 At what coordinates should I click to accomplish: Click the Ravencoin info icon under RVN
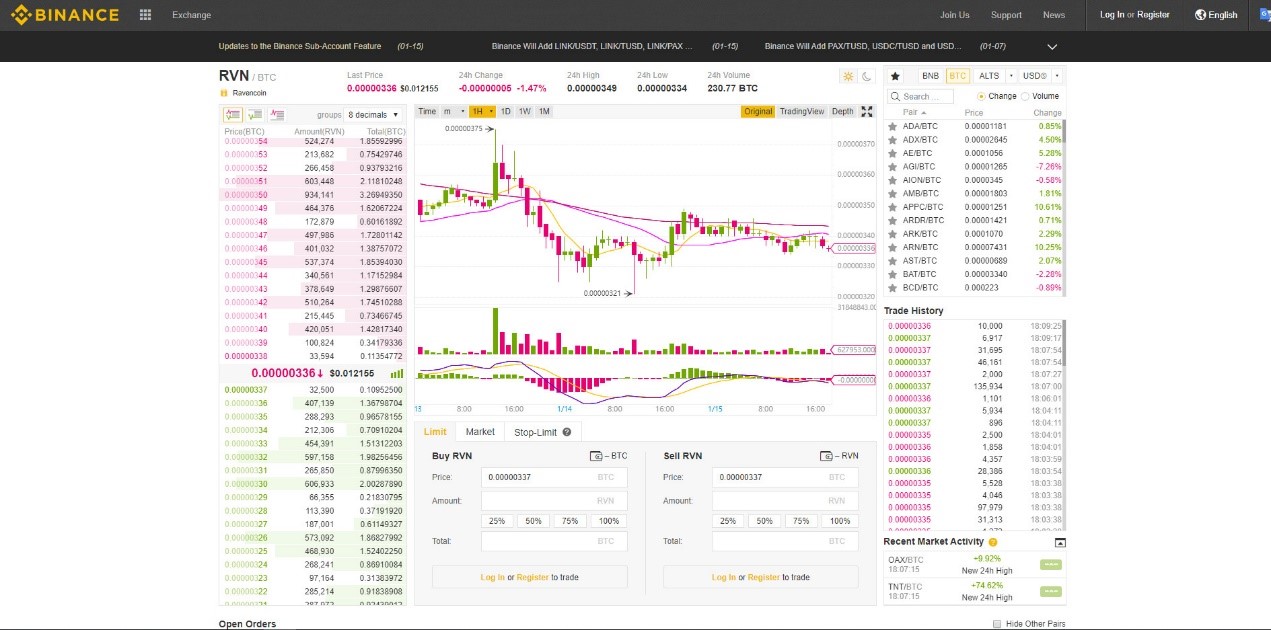[x=224, y=93]
